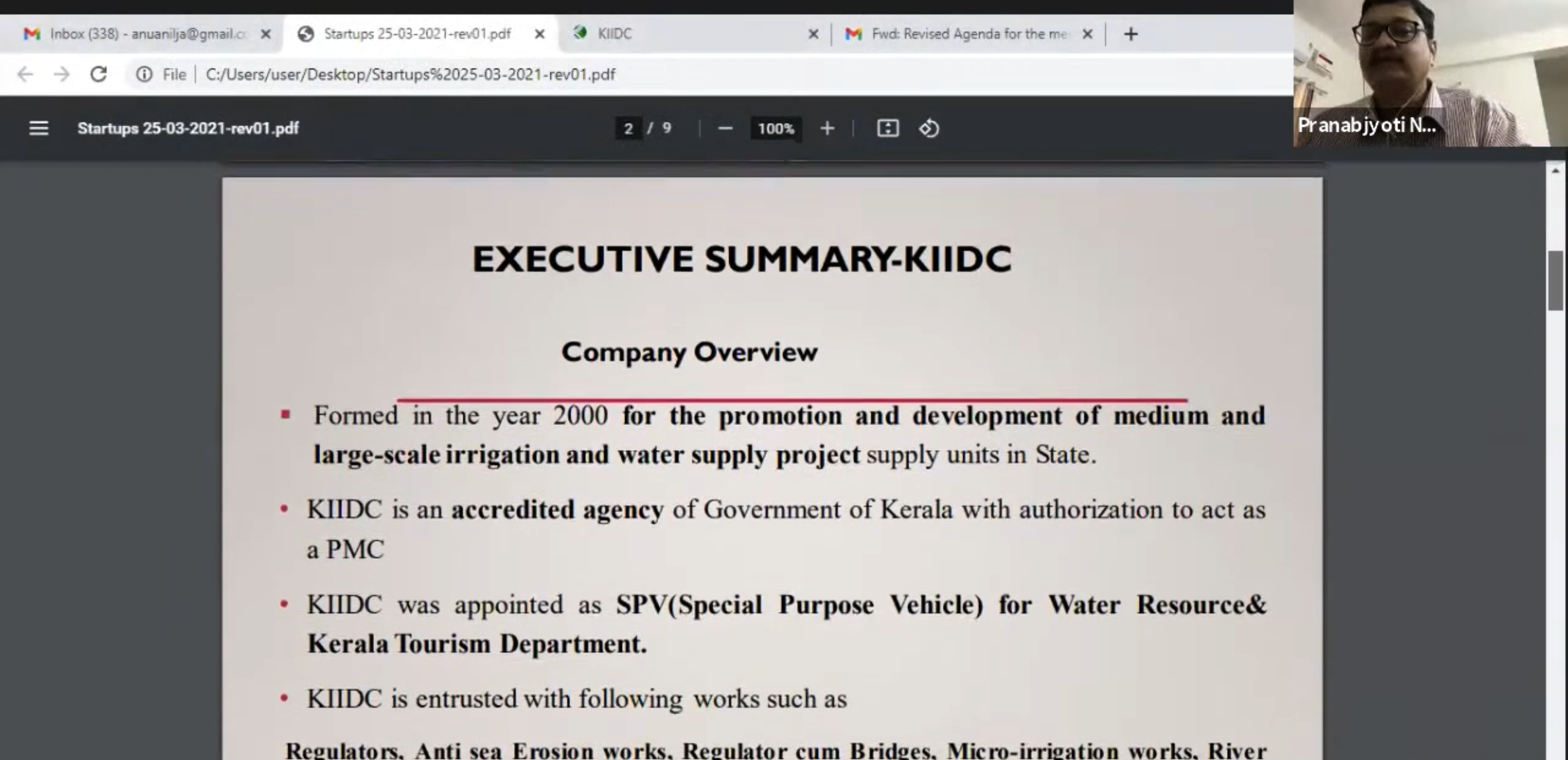Click the zoom out minus button

(725, 128)
